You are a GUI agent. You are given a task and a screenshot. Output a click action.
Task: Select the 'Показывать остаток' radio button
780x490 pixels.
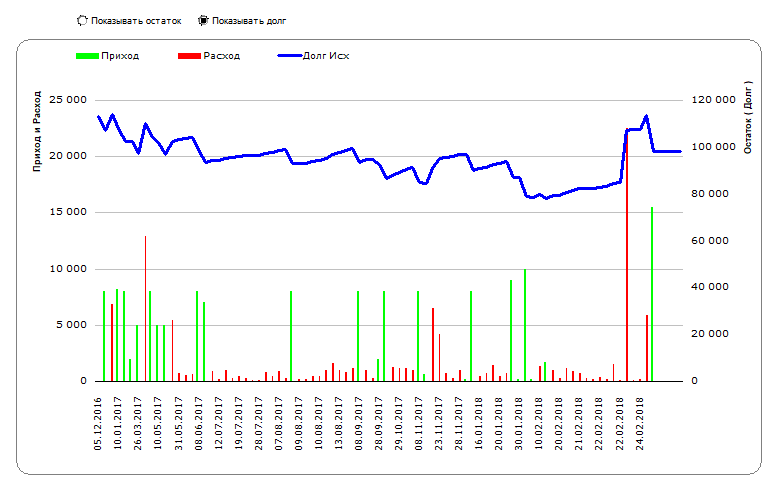(82, 21)
